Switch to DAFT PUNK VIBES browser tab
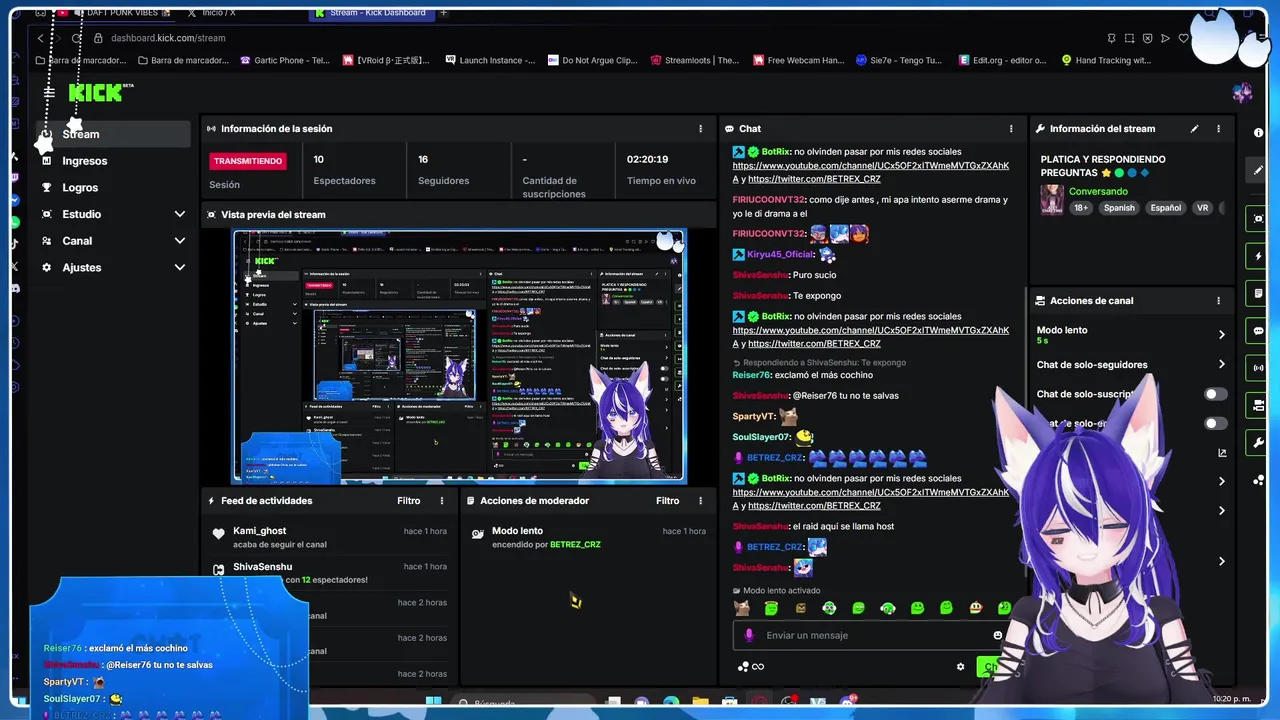Image resolution: width=1280 pixels, height=720 pixels. pyautogui.click(x=115, y=13)
